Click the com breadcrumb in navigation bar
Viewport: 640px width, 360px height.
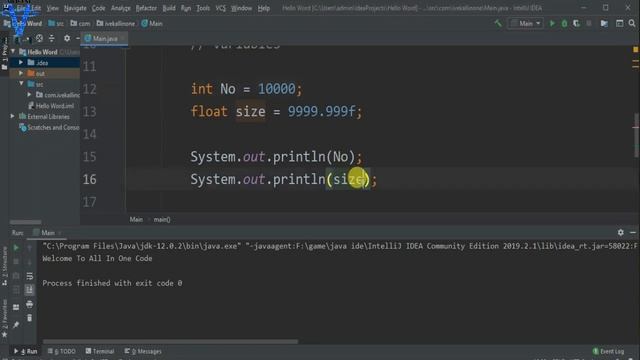(x=80, y=24)
